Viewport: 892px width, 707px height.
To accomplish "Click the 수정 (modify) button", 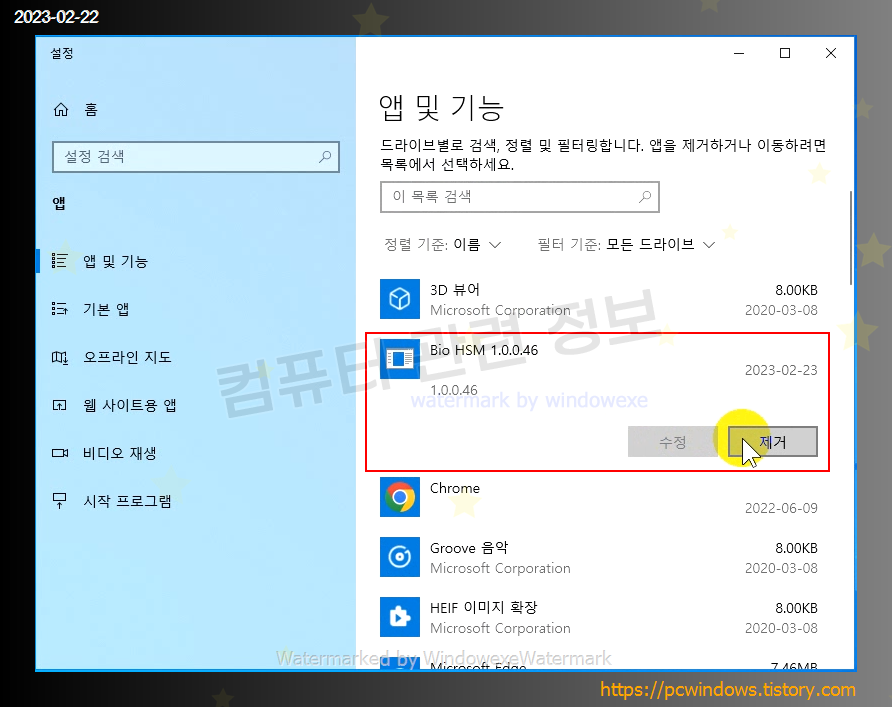I will click(672, 441).
